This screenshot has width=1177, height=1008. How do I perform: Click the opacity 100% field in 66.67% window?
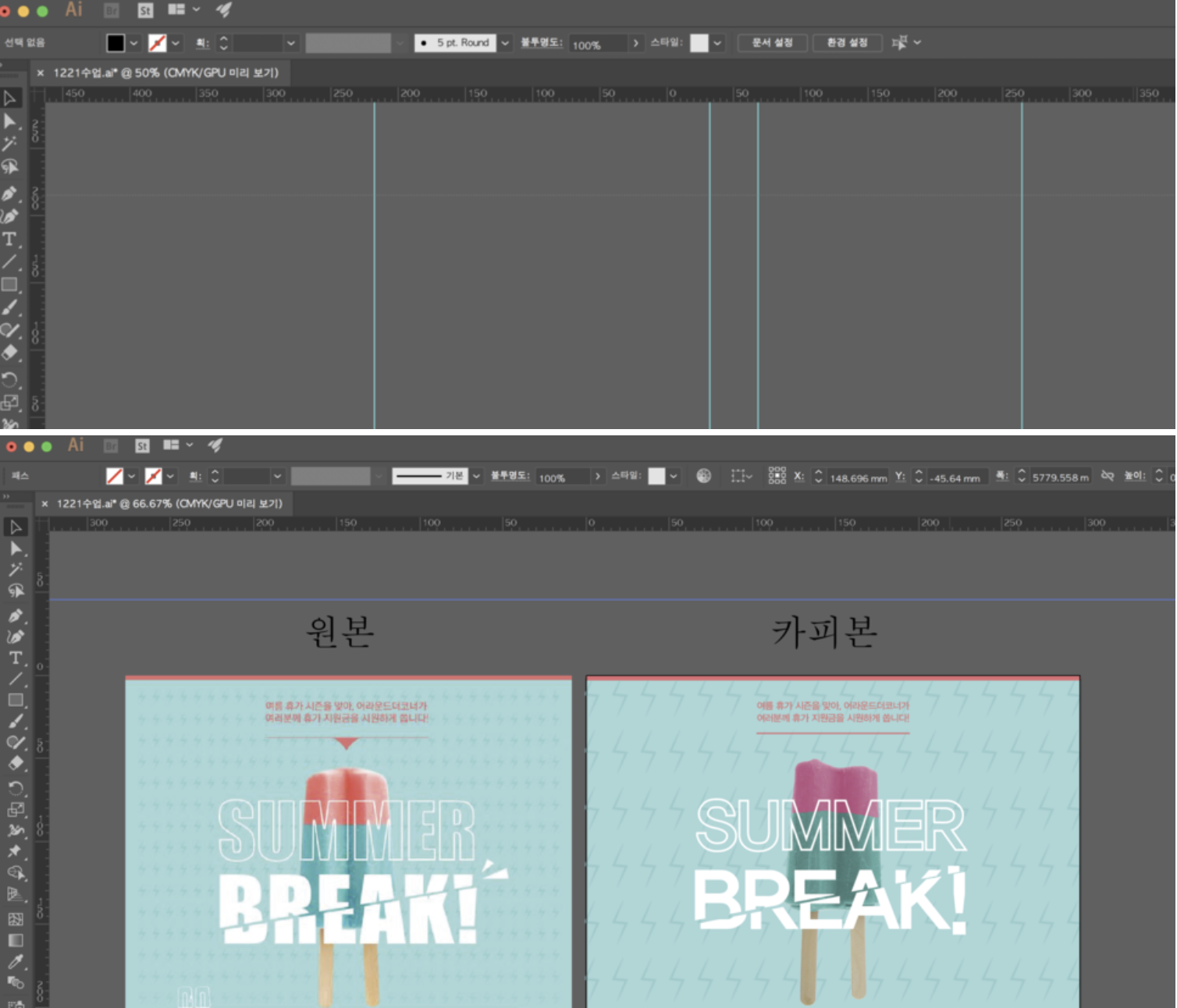(x=562, y=477)
